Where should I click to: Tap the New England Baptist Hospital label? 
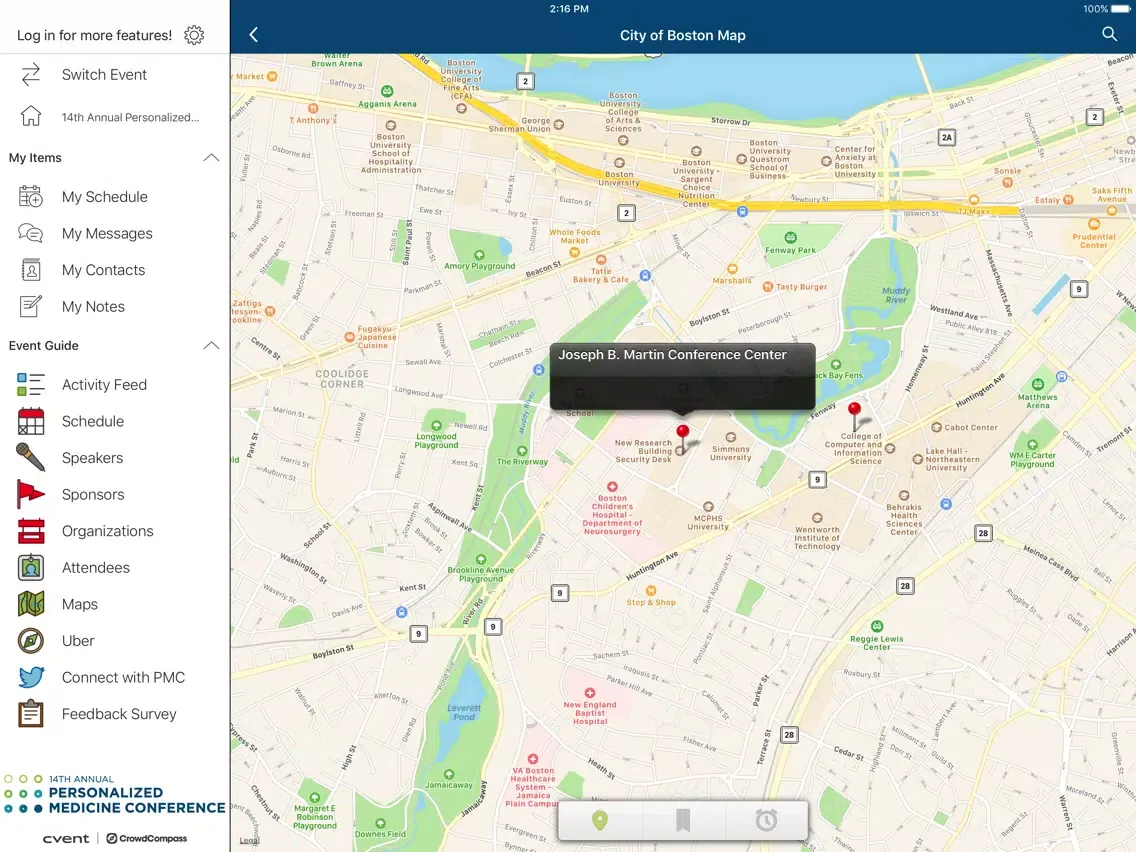coord(590,712)
